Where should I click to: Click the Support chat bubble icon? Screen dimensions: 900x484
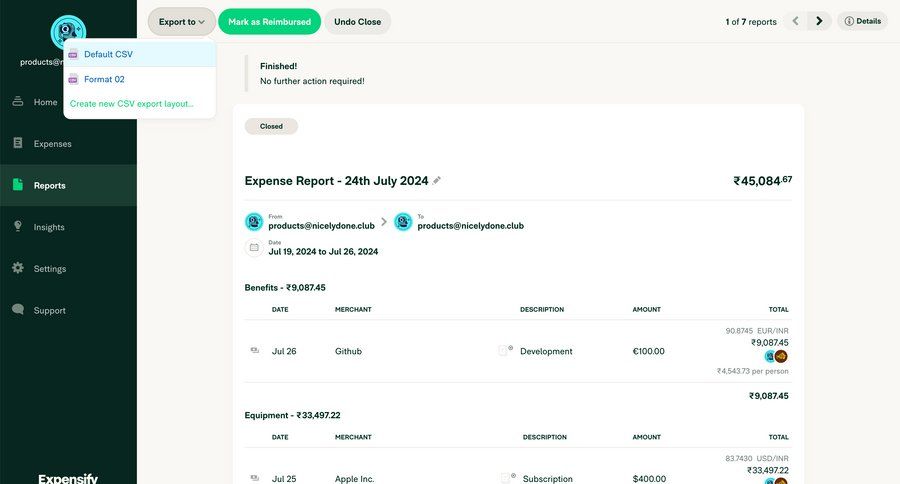coord(18,309)
